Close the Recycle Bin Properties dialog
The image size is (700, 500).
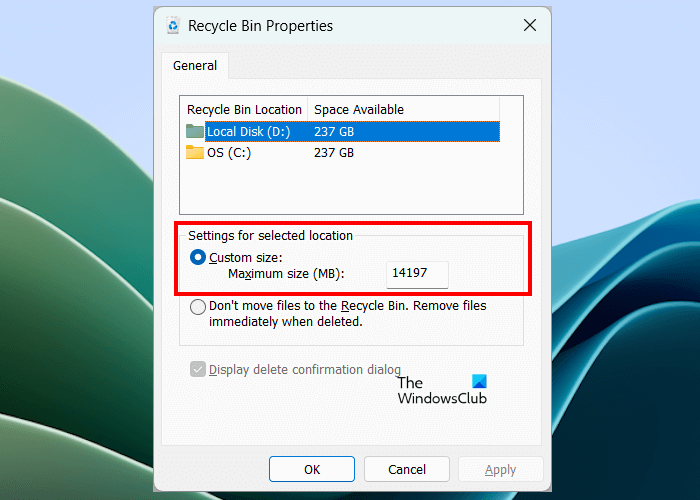pos(529,26)
